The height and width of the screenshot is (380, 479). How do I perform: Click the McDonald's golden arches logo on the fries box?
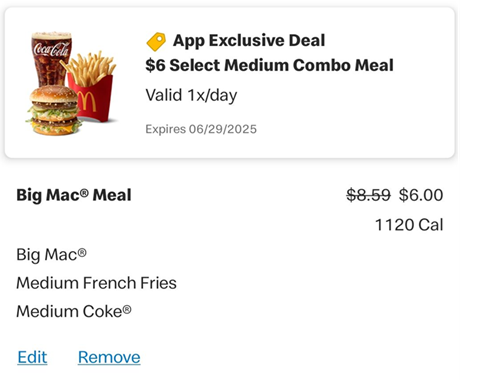coord(86,101)
